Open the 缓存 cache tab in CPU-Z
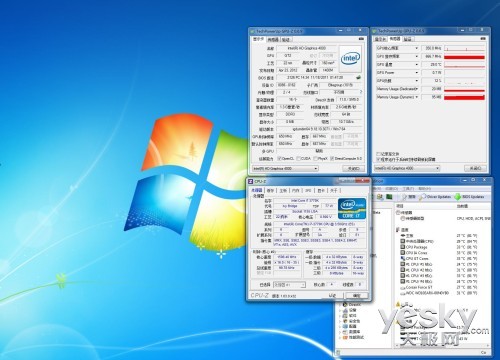Image resolution: width=500 pixels, height=360 pixels. tap(270, 191)
